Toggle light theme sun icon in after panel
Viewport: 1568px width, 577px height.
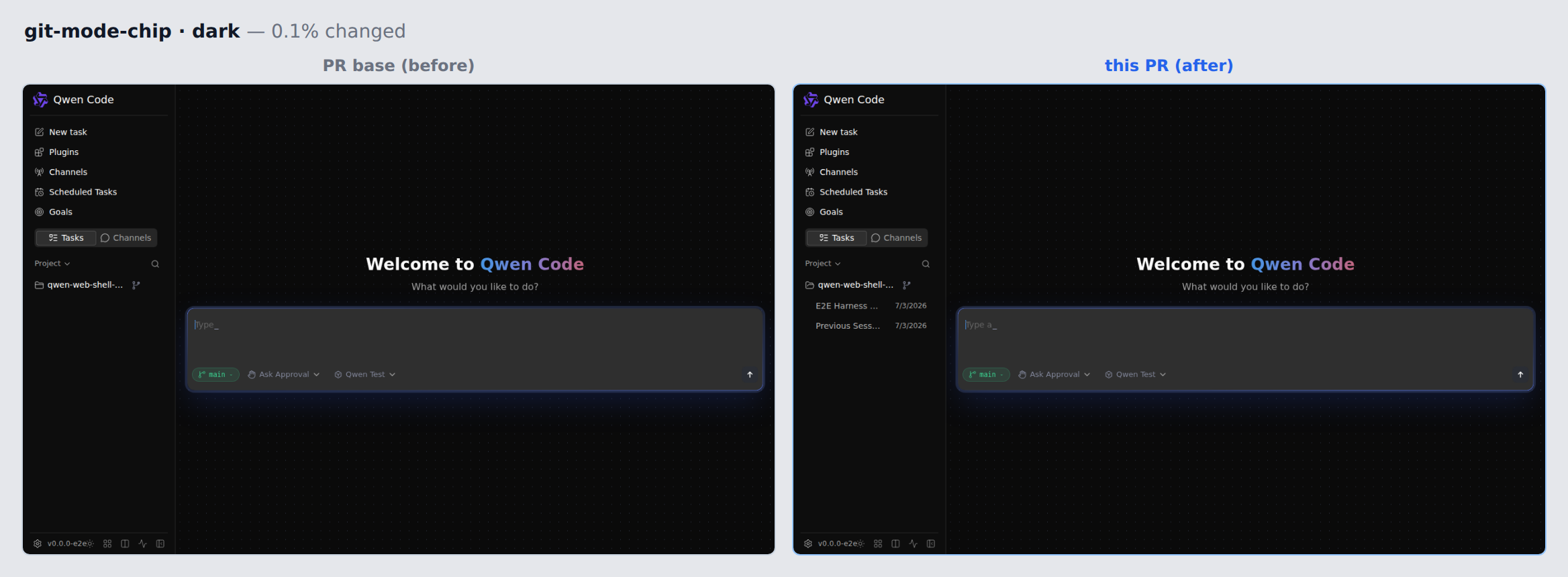[x=861, y=543]
